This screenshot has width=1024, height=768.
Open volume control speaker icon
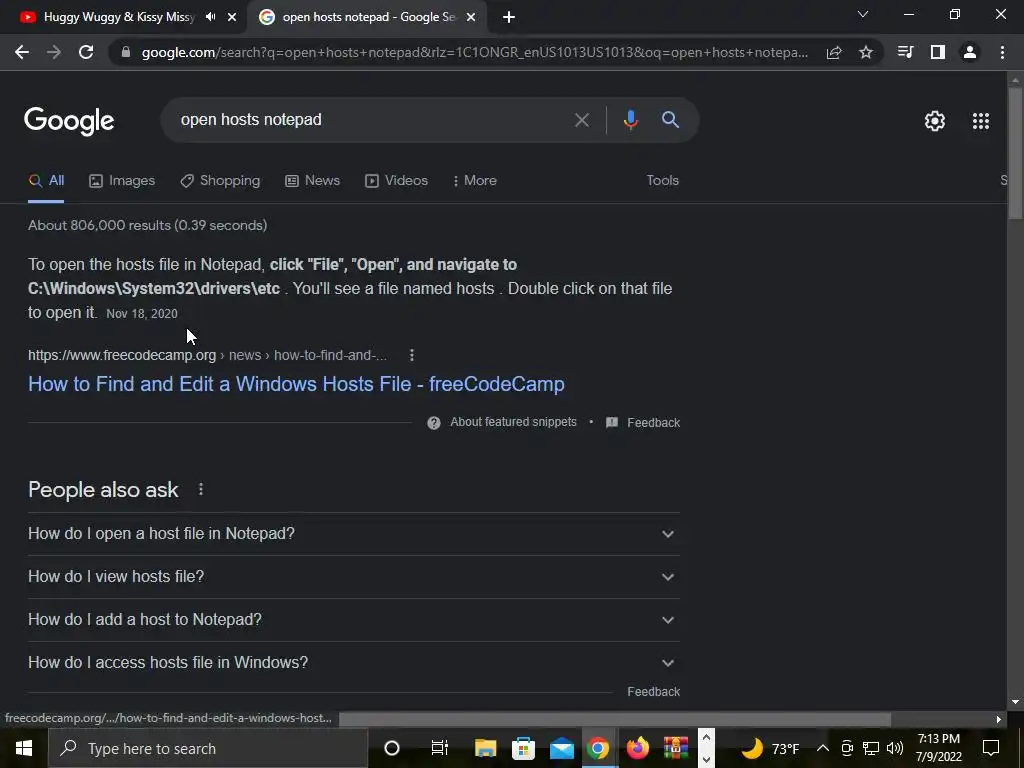[895, 748]
